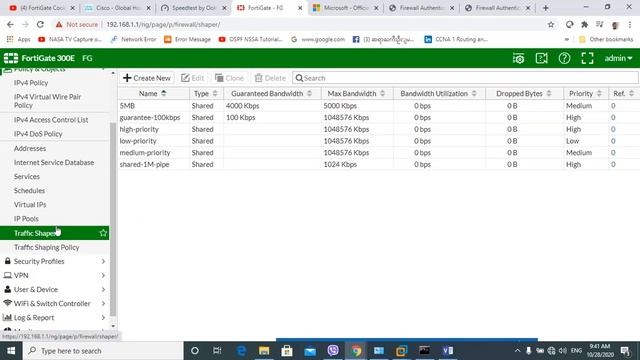Select the guarantee-100kbps shaper row

[x=378, y=118]
